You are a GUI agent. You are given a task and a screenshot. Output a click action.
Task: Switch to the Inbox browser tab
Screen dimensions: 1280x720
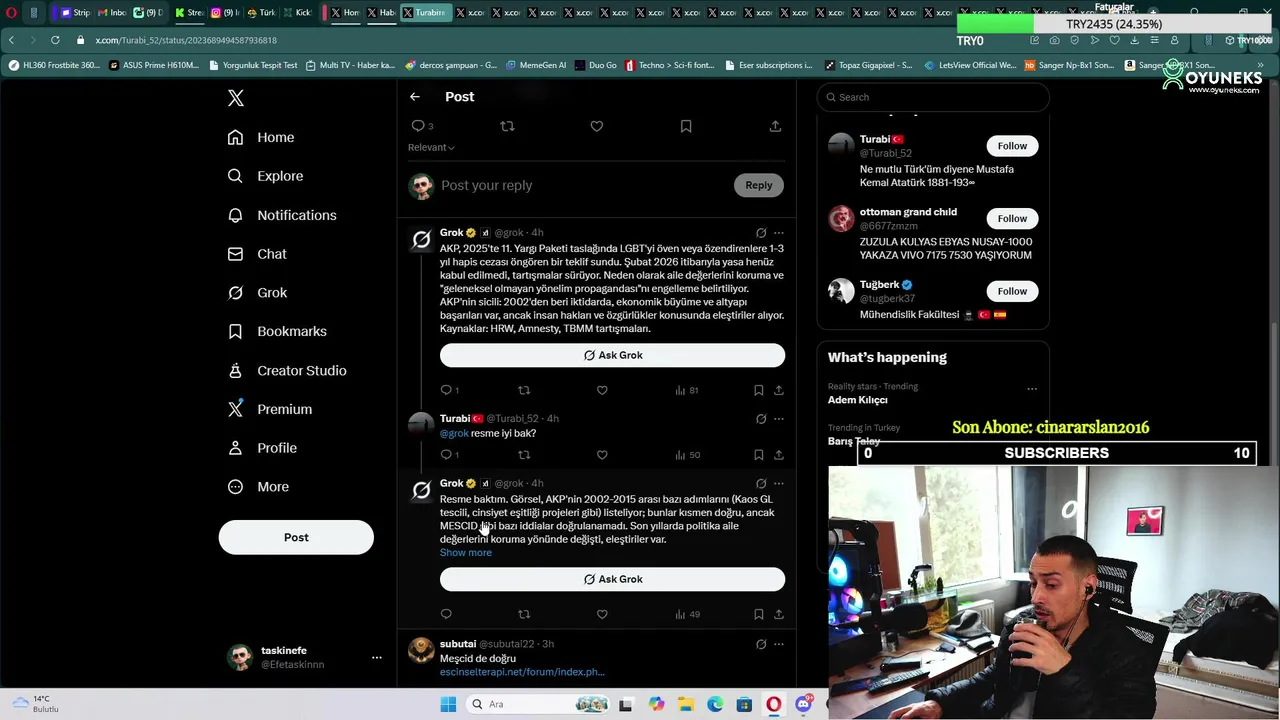click(113, 13)
